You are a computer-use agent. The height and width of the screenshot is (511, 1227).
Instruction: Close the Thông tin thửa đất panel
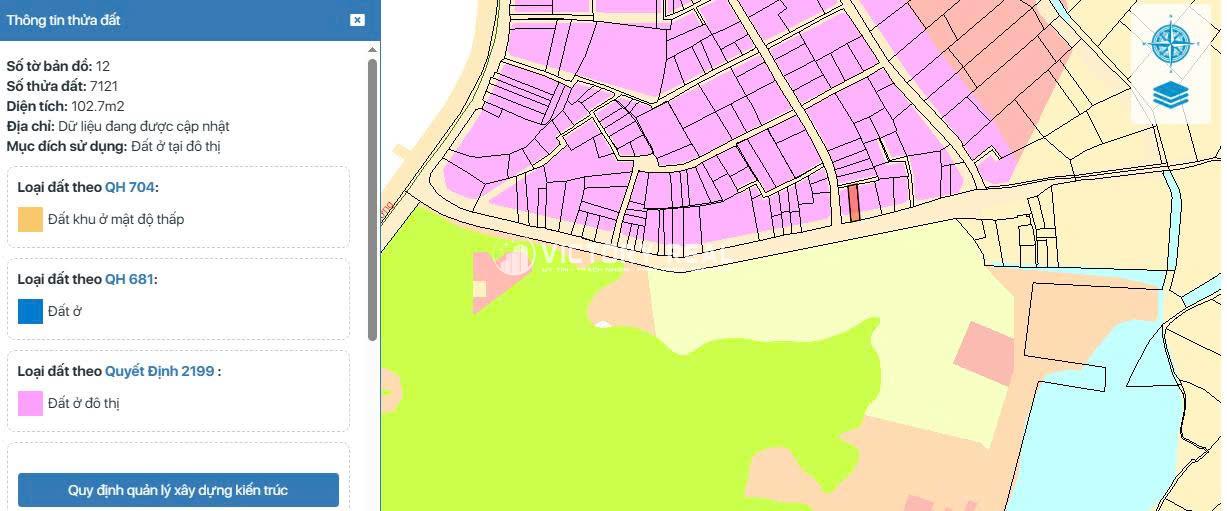point(357,20)
